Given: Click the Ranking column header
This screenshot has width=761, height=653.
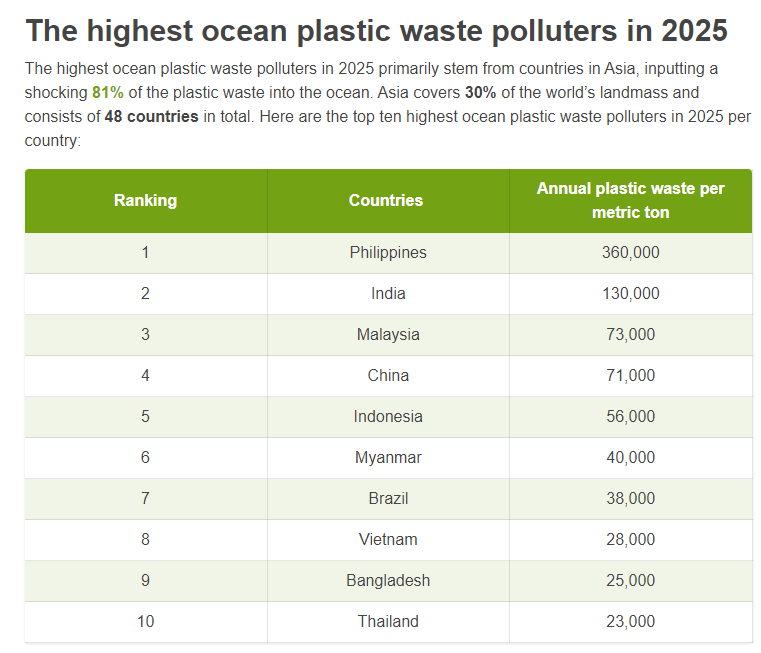Looking at the screenshot, I should click(x=146, y=201).
